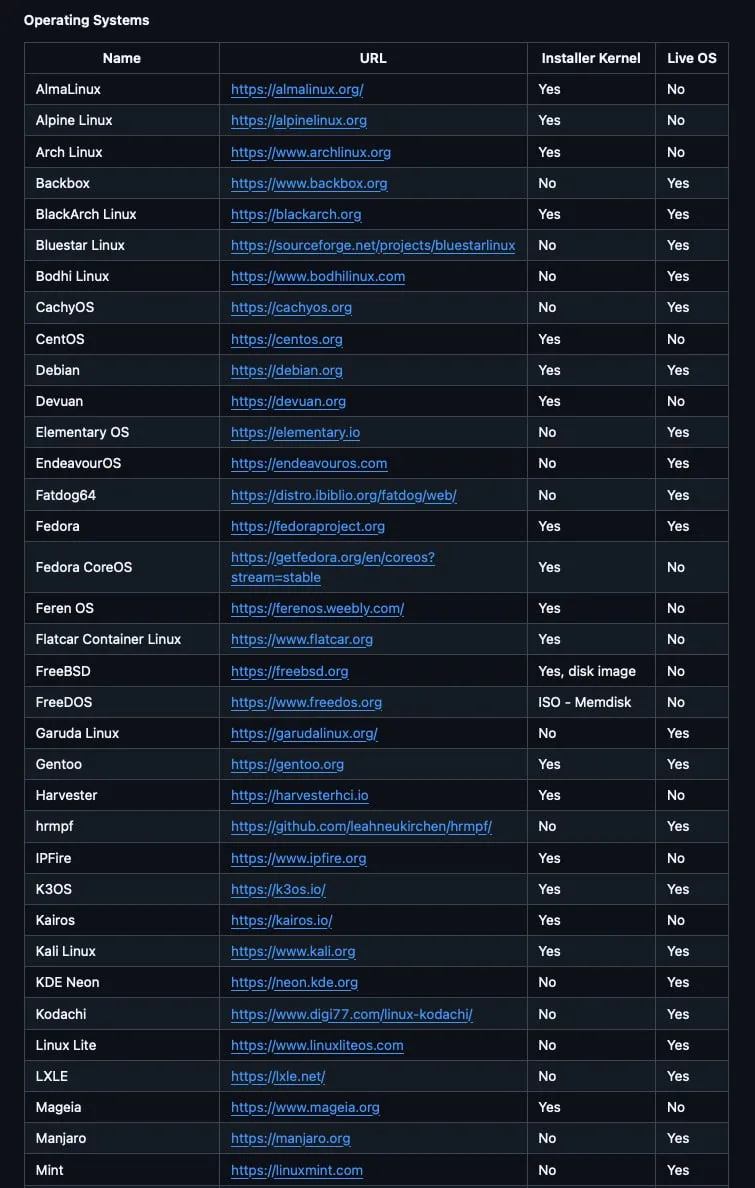The width and height of the screenshot is (755, 1188).
Task: Open the garudalinux.org link
Action: click(304, 733)
